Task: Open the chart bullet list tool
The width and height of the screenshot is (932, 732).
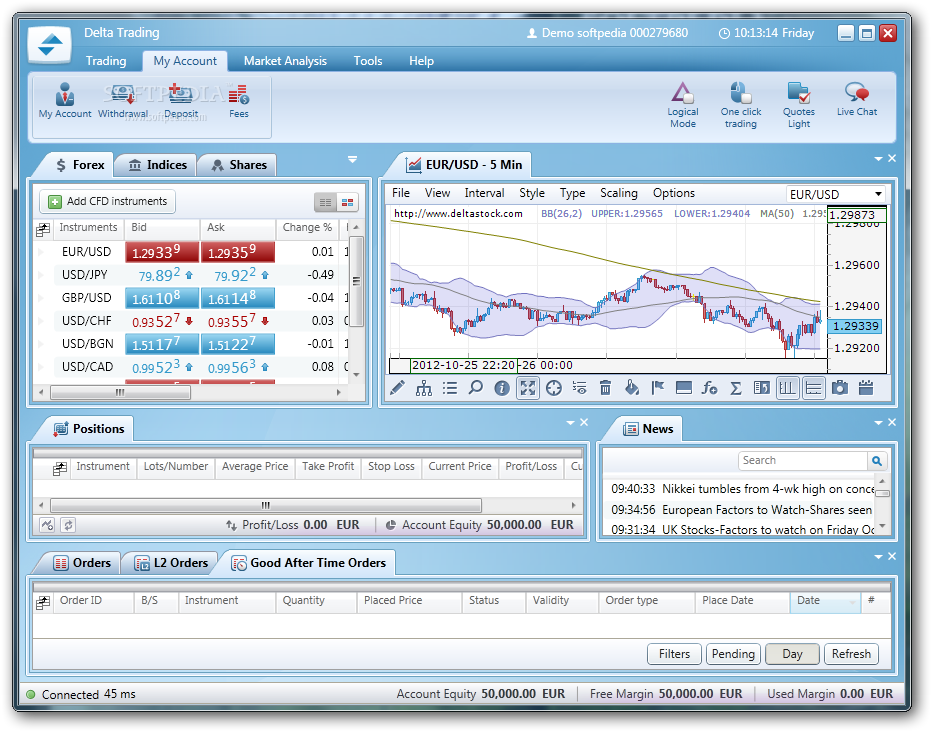Action: tap(450, 388)
